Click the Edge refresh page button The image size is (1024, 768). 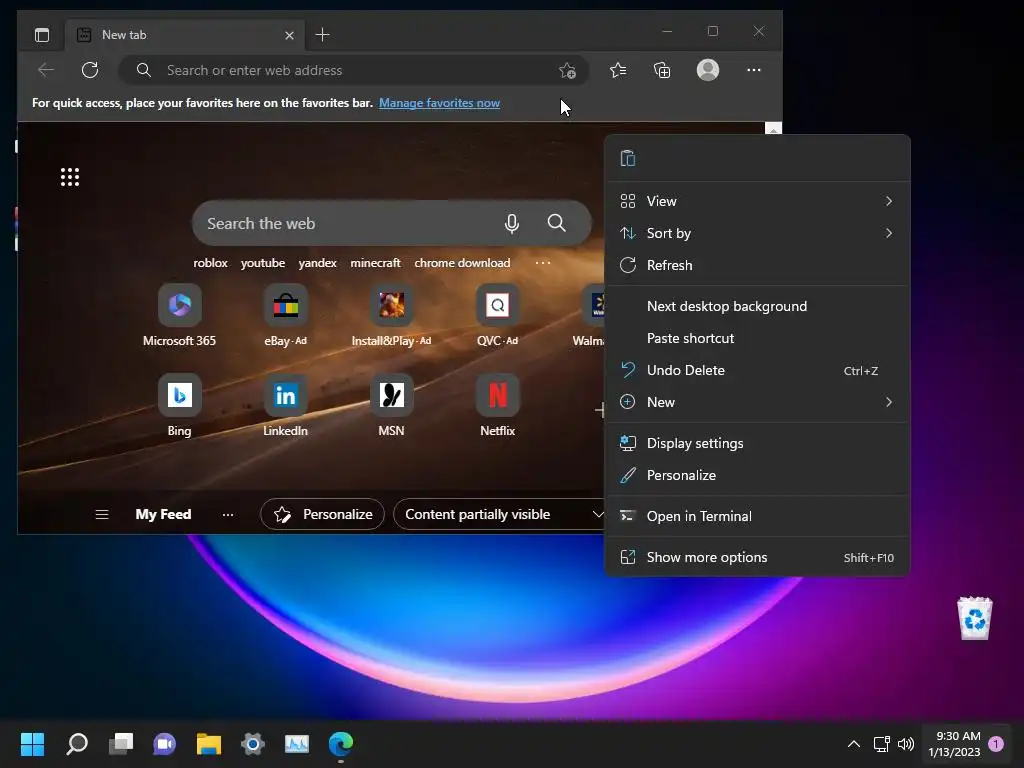90,70
